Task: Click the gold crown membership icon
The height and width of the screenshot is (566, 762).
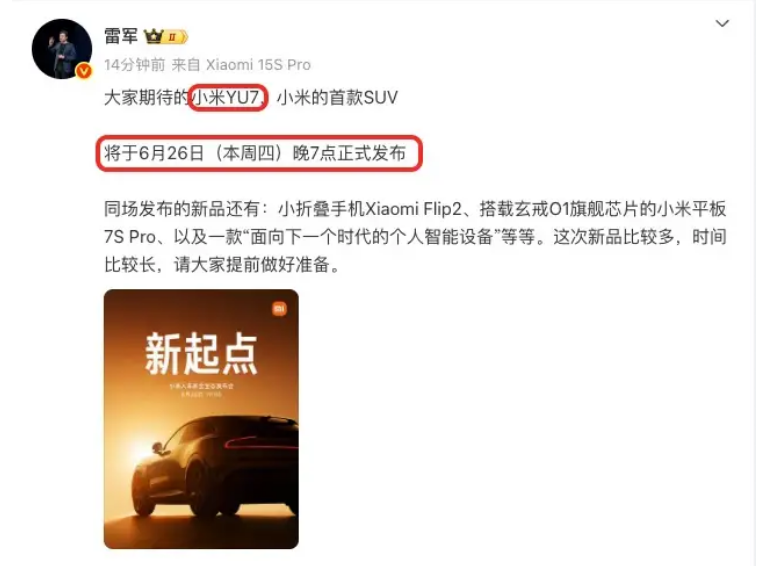Action: (154, 36)
